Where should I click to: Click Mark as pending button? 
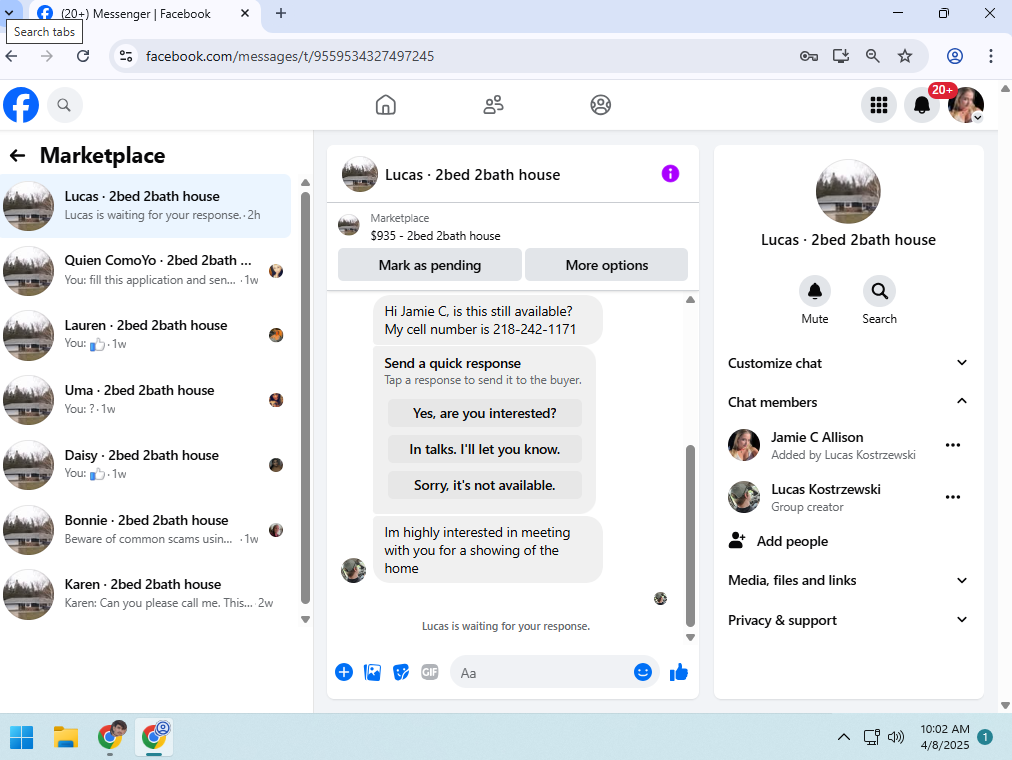[x=430, y=265]
